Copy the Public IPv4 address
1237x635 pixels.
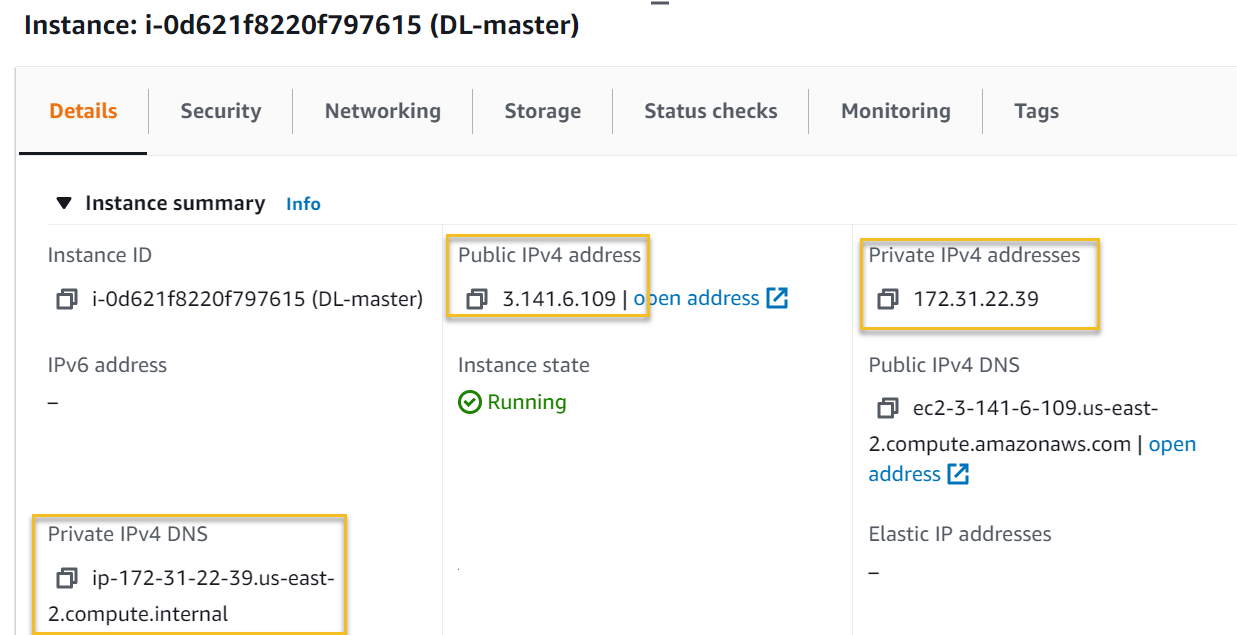pos(477,299)
